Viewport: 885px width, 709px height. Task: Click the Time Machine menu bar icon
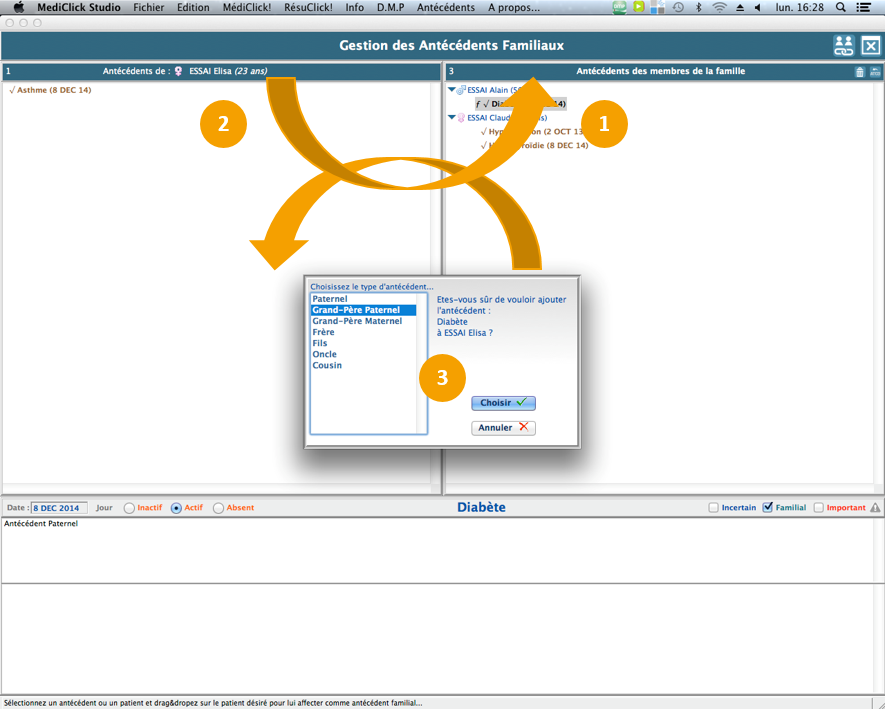coord(678,7)
